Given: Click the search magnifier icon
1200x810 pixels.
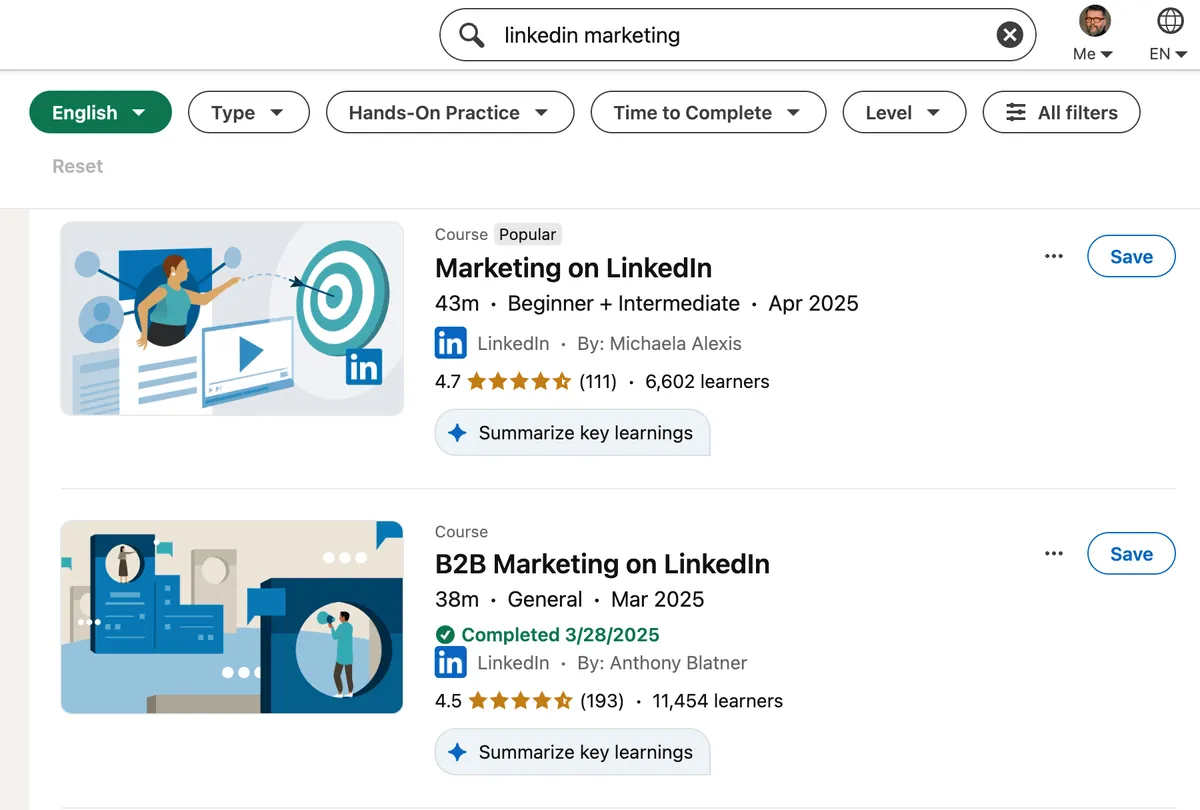Looking at the screenshot, I should (472, 35).
